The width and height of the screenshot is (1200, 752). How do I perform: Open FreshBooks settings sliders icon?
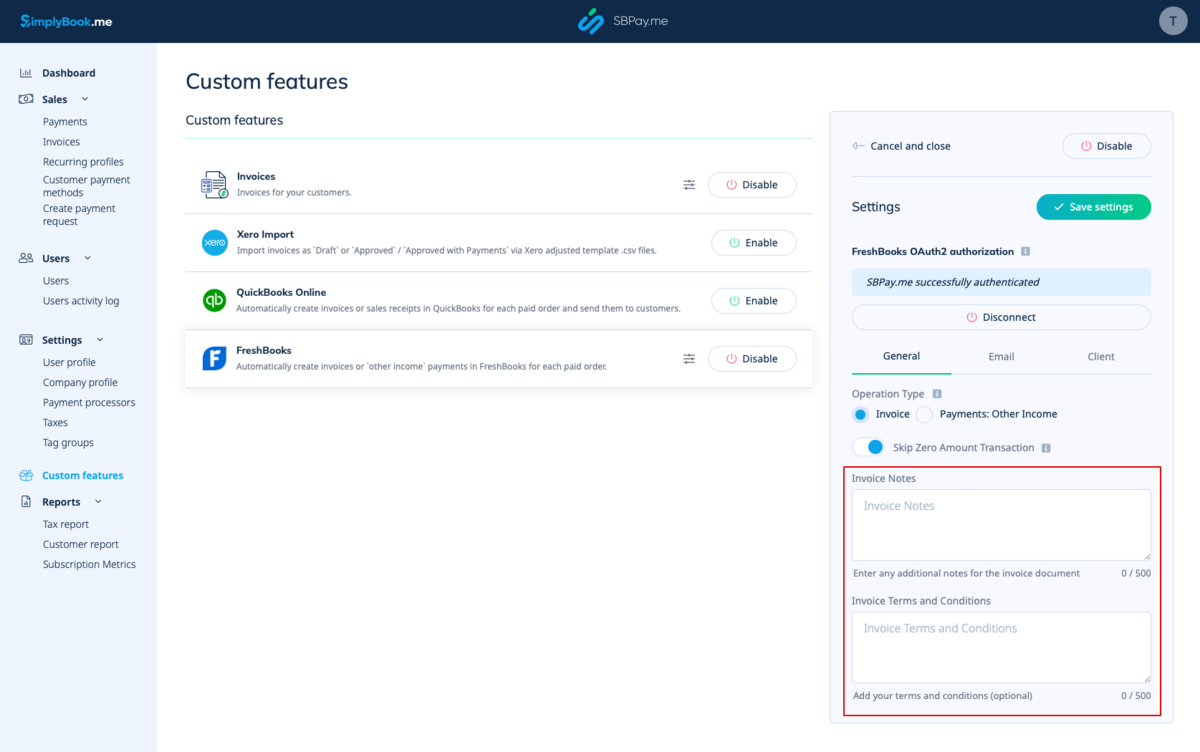(689, 359)
